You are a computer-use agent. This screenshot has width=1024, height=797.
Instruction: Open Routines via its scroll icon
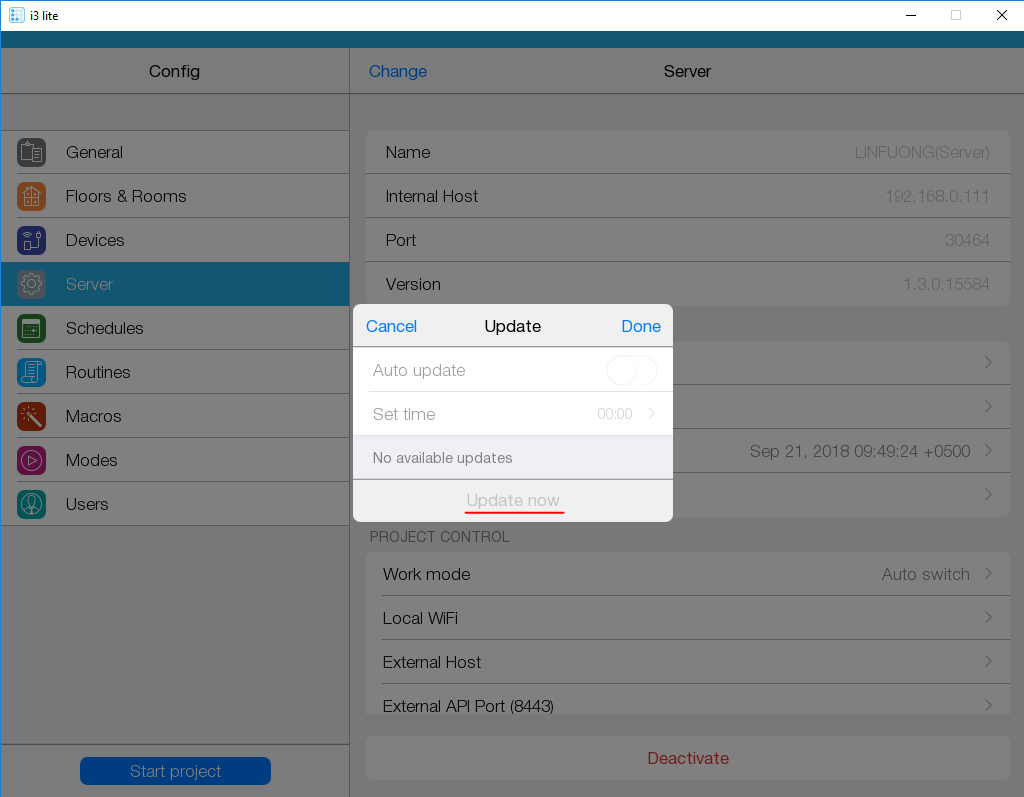point(31,372)
